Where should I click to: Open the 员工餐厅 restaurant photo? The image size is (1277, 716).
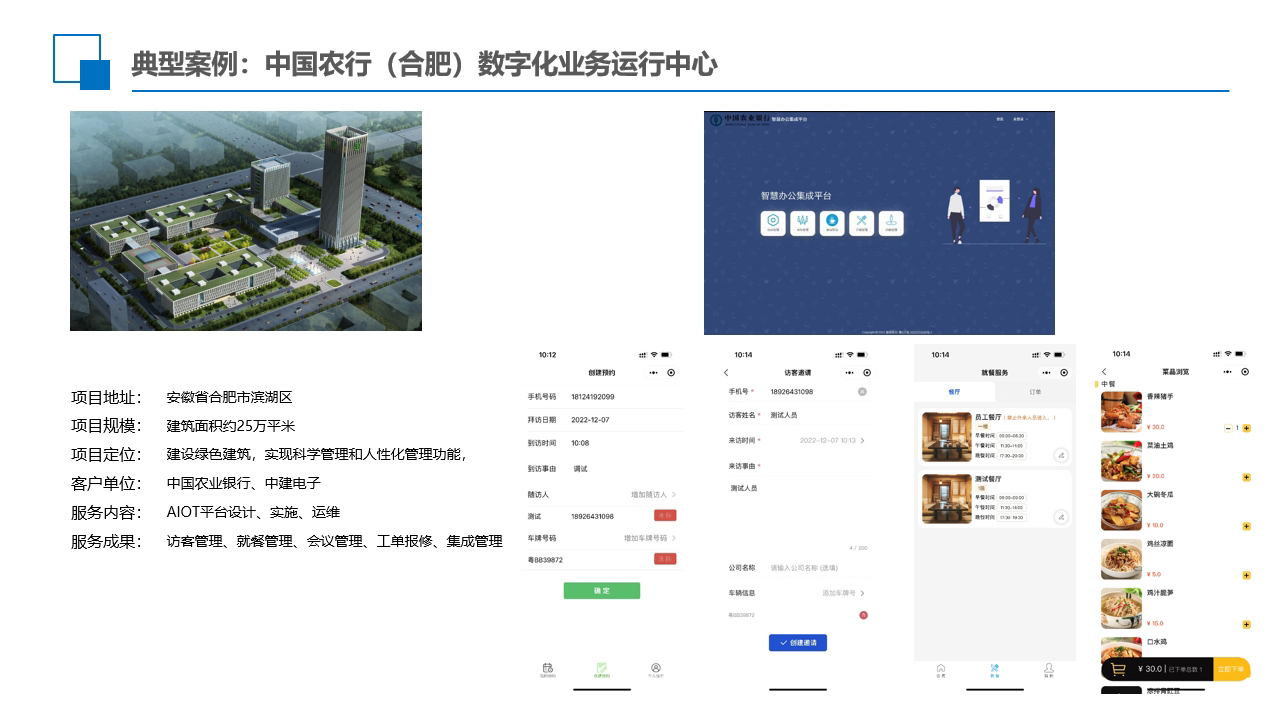(x=946, y=439)
